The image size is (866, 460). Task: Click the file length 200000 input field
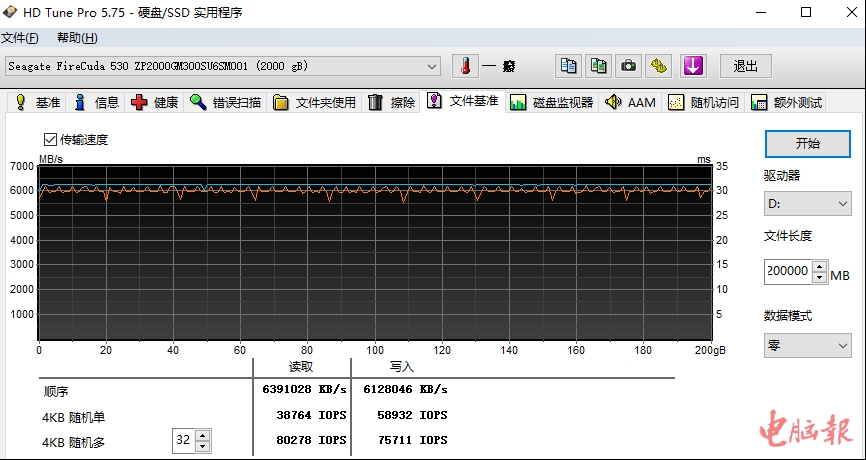(787, 271)
